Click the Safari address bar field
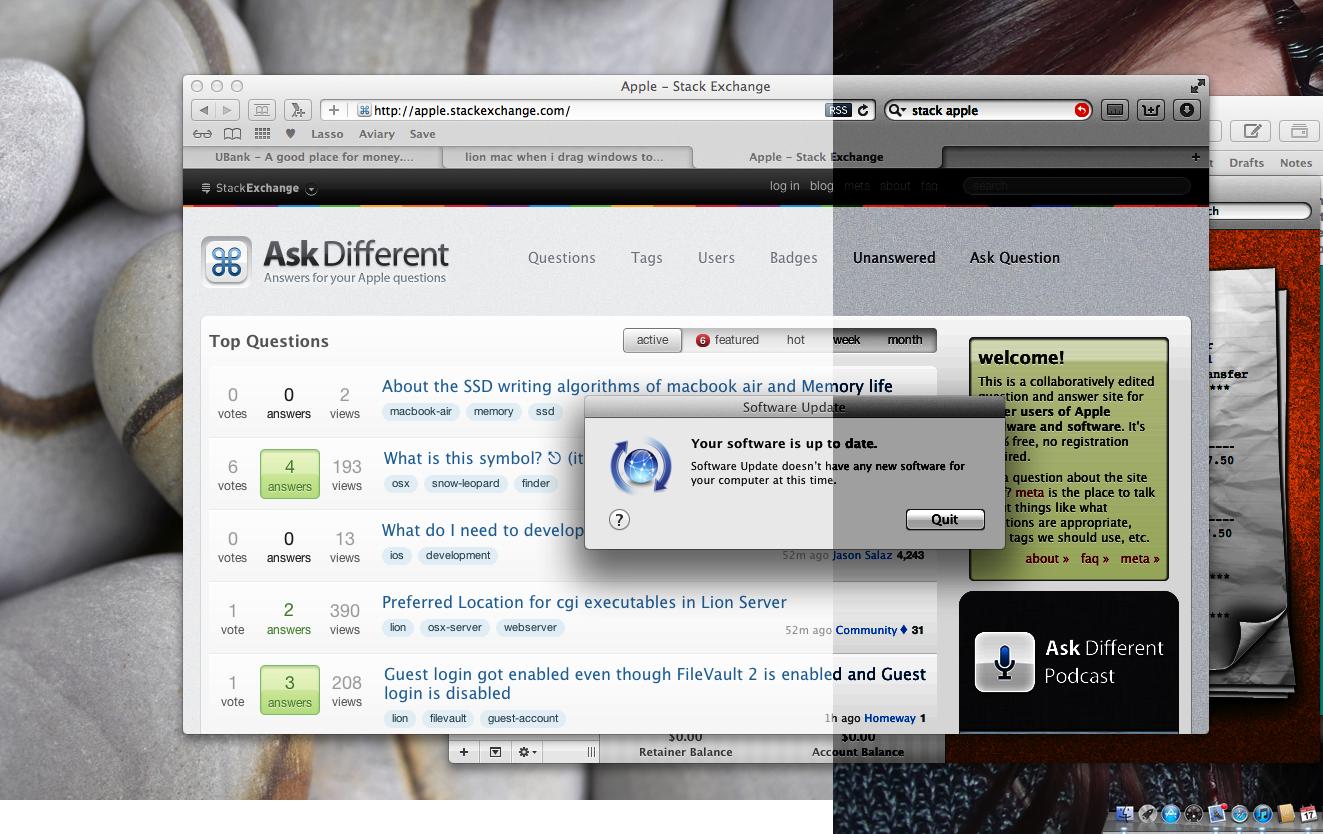Screen dimensions: 1323x834 tap(600, 110)
